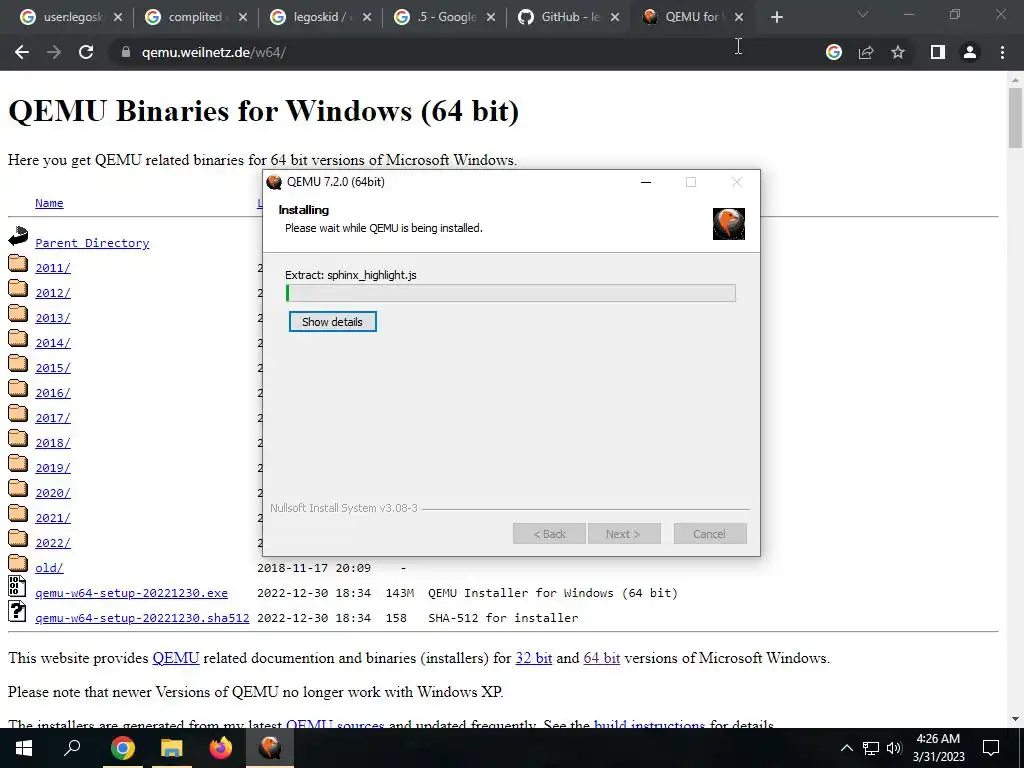Download qemu-w64-setup-20221230.exe link

click(x=131, y=593)
